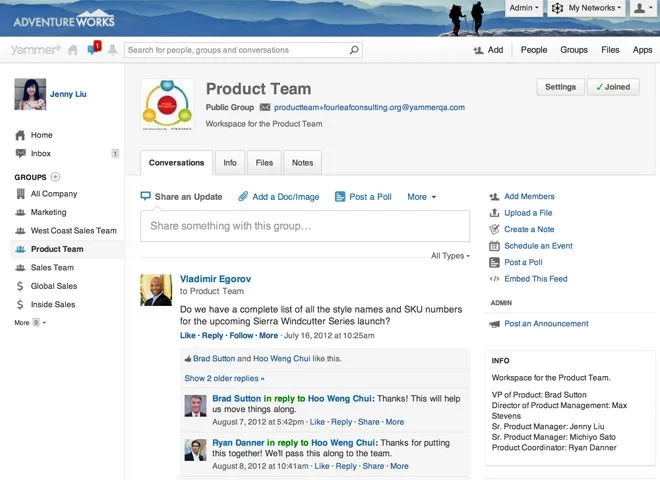Click the Post an Announcement megaphone icon
660x480 pixels.
point(495,324)
